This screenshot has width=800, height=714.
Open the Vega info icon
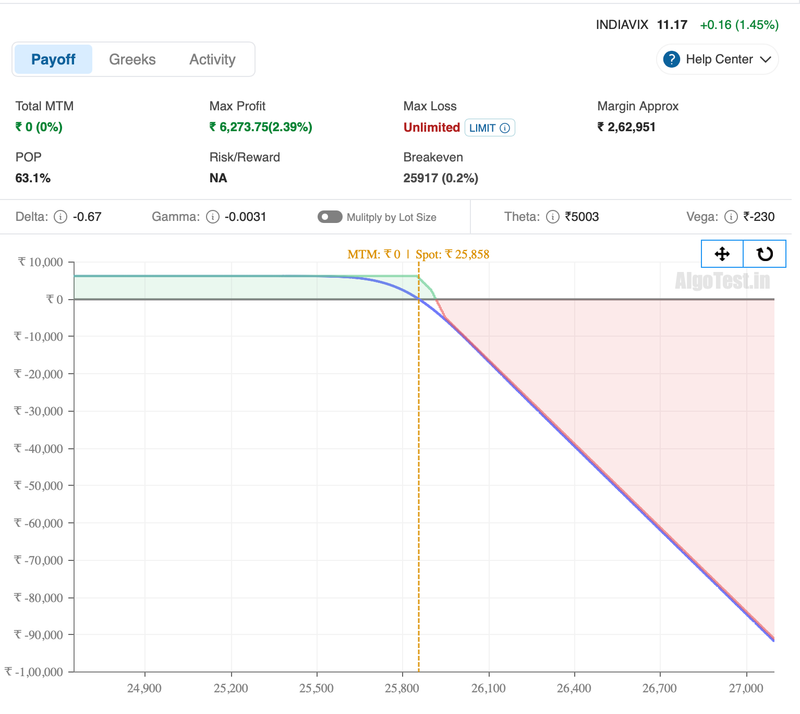click(729, 216)
